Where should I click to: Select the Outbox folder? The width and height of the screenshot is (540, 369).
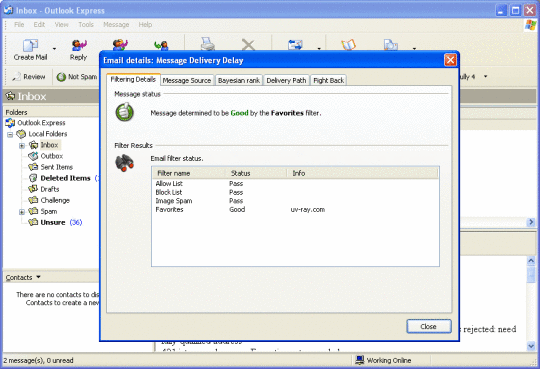52,156
